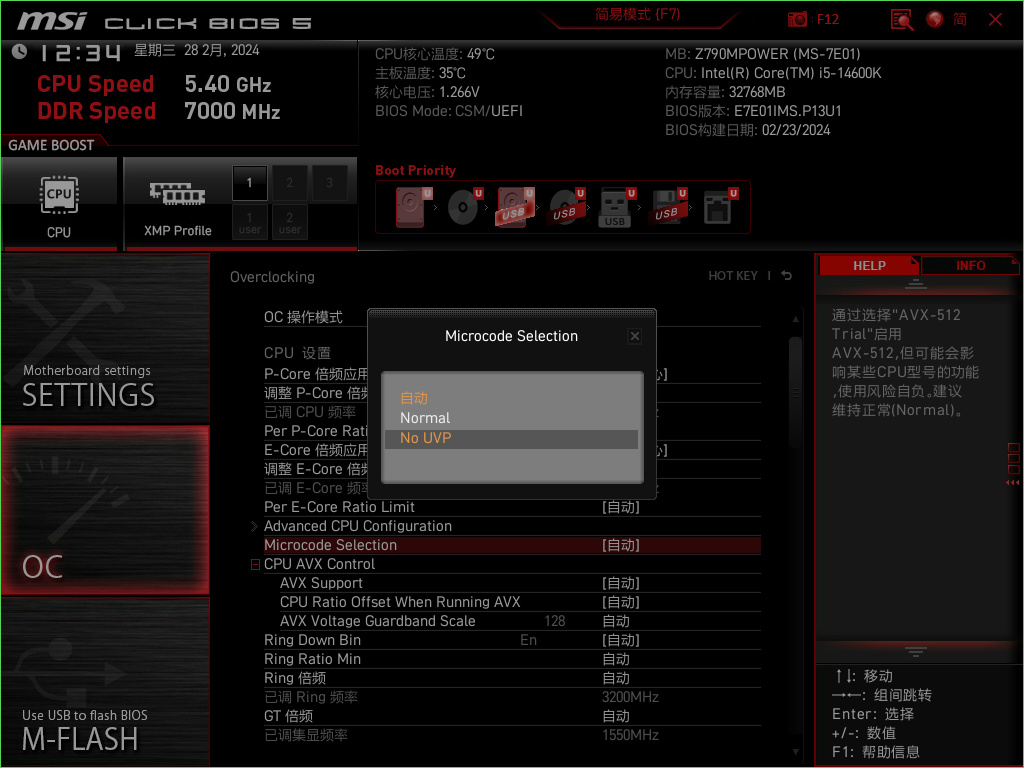Open the language globe icon
This screenshot has height=768, width=1024.
(935, 20)
